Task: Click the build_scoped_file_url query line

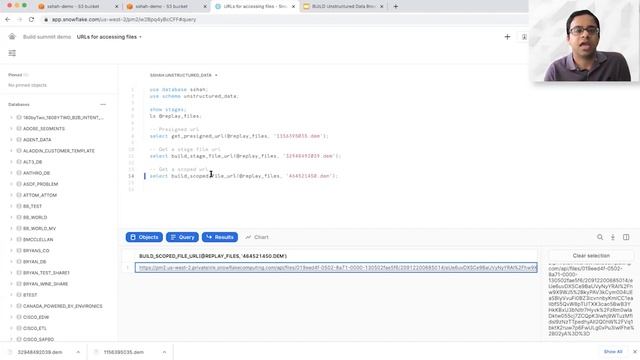Action: click(x=244, y=176)
